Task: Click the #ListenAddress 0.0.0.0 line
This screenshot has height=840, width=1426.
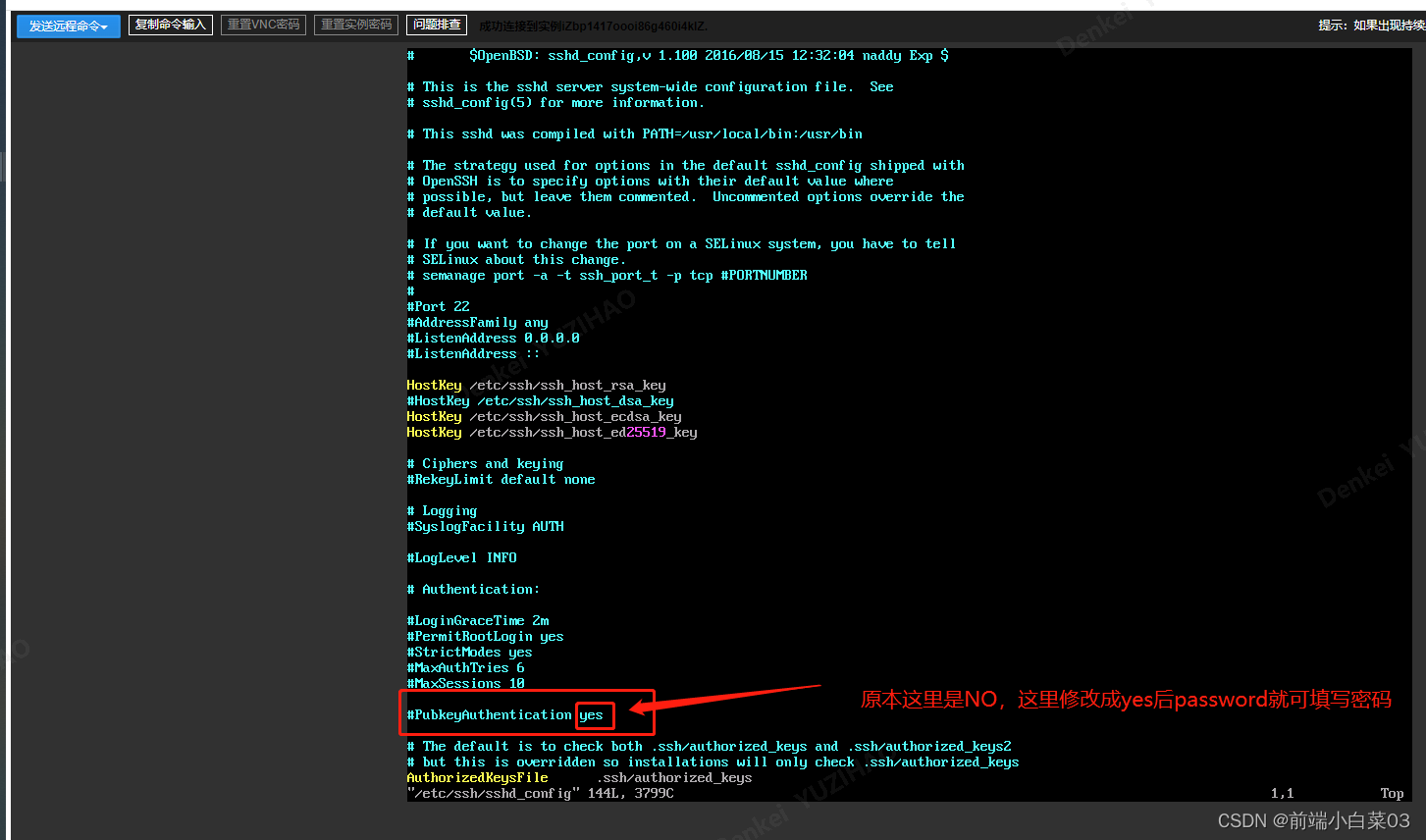Action: [x=494, y=338]
